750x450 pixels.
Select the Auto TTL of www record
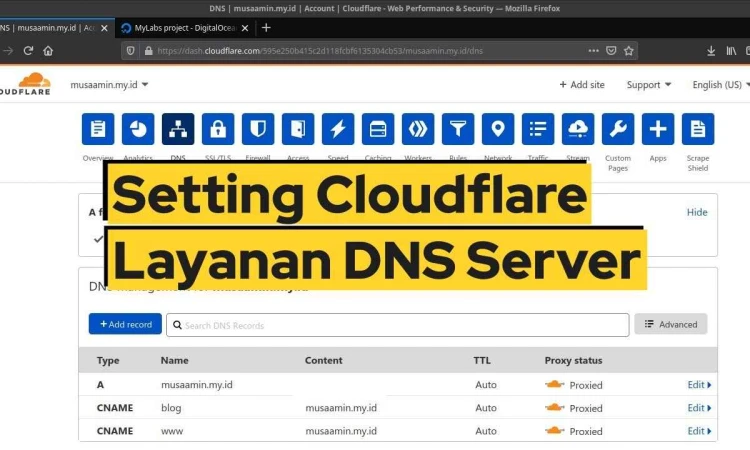point(486,431)
